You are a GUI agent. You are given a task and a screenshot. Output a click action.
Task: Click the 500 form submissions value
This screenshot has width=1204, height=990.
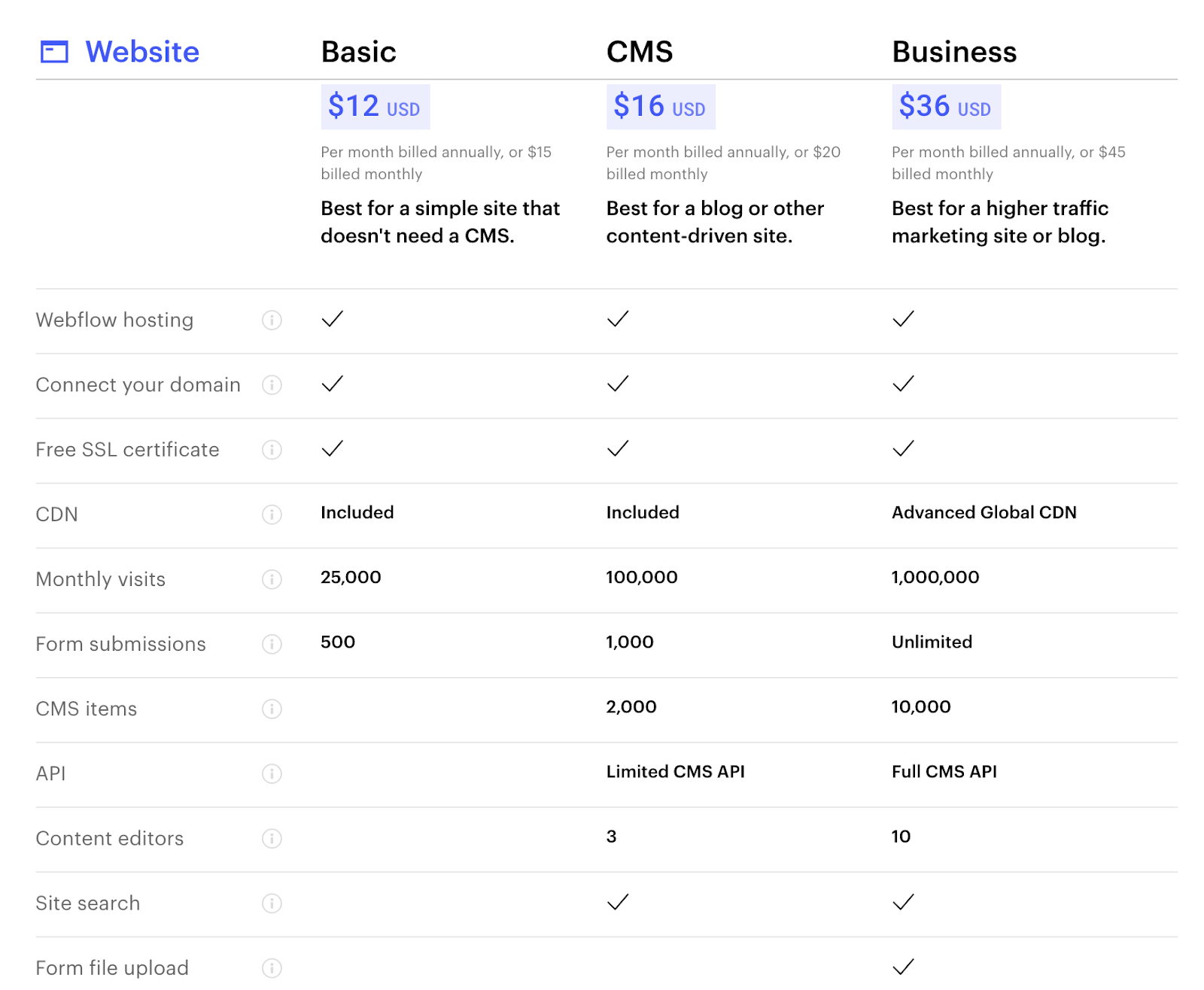point(338,642)
